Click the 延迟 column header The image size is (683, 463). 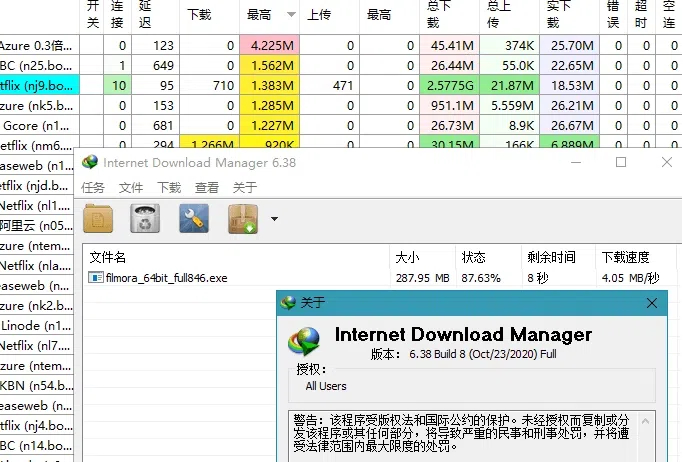(x=156, y=15)
